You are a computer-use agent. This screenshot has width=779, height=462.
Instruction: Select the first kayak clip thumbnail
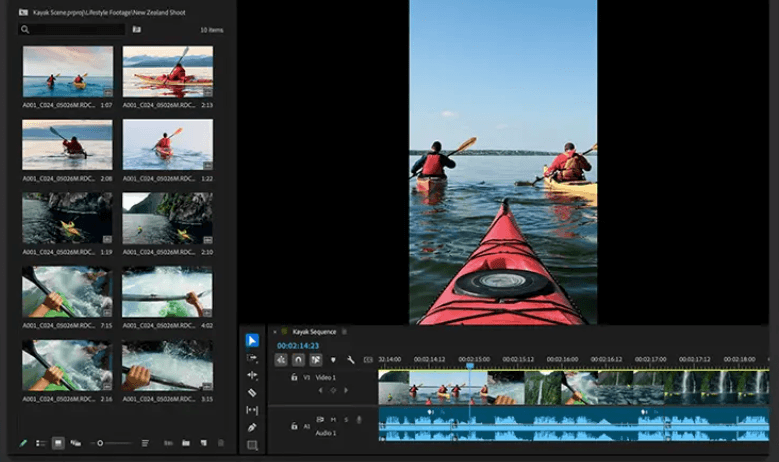[68, 71]
